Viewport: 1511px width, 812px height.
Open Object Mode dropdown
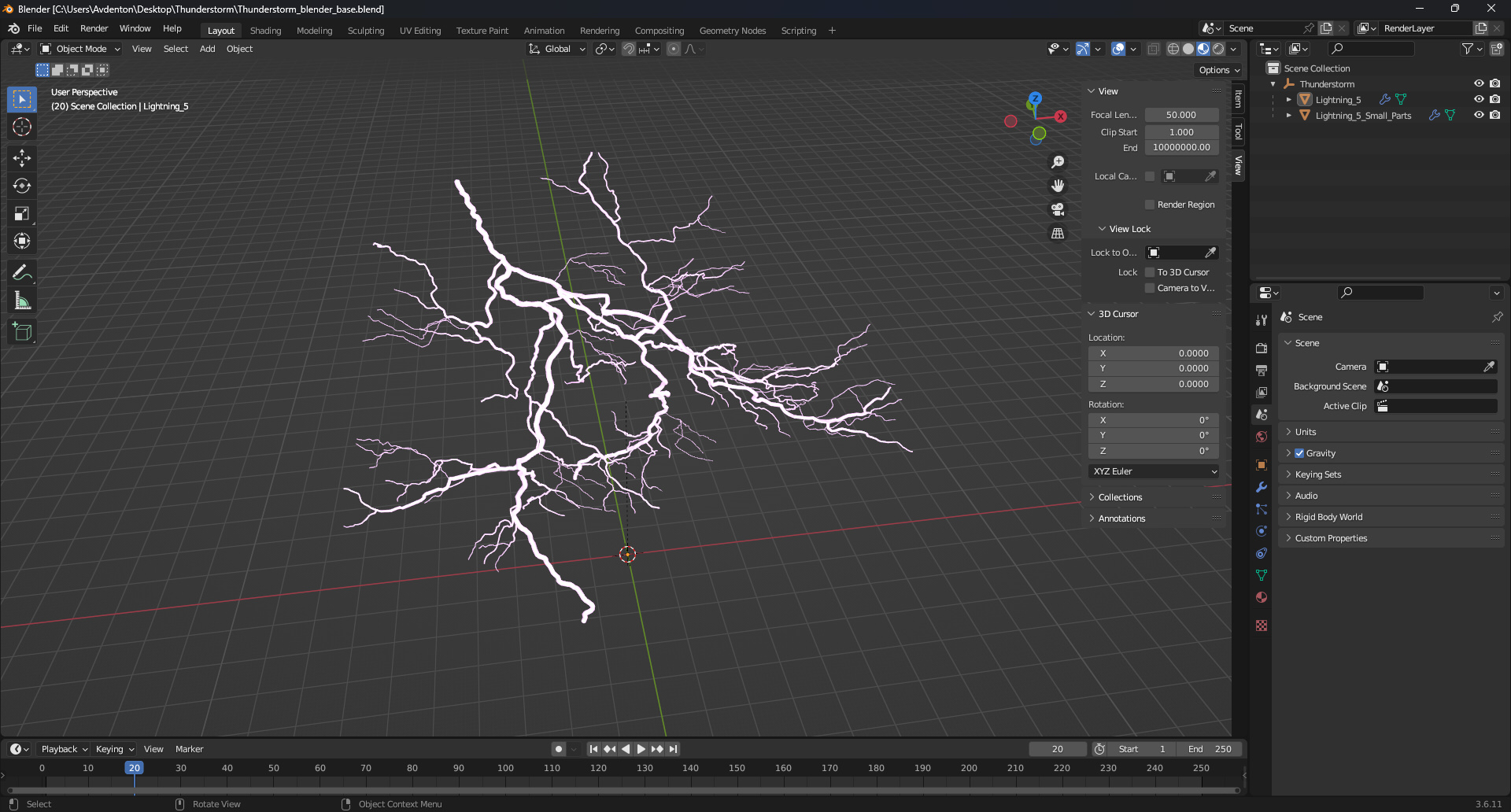pos(81,49)
